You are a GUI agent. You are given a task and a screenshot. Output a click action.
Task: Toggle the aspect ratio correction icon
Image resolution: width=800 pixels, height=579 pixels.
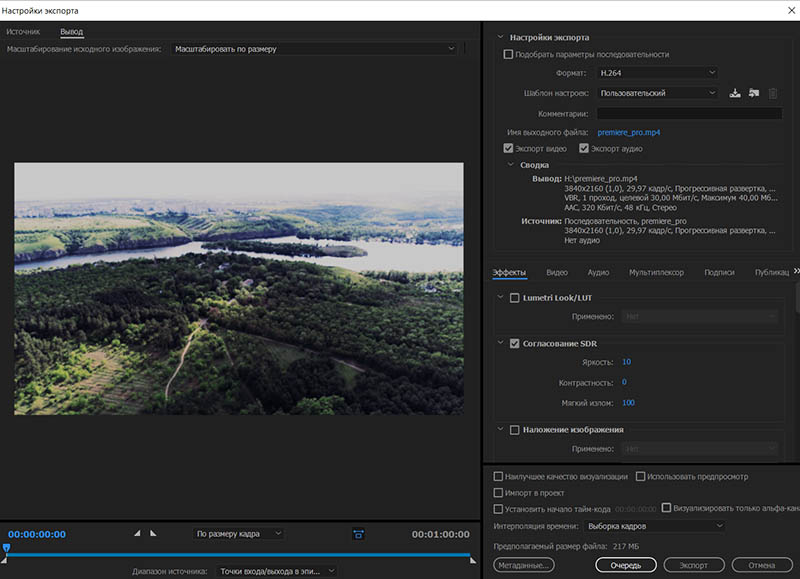359,534
